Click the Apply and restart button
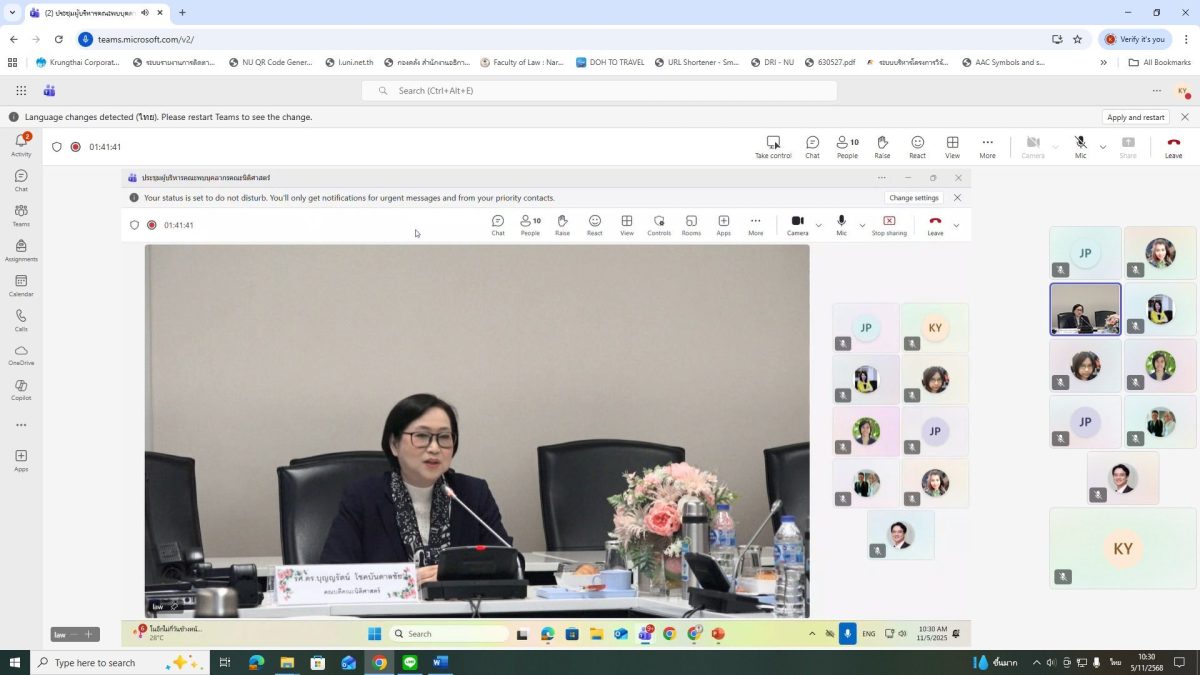 point(1136,117)
